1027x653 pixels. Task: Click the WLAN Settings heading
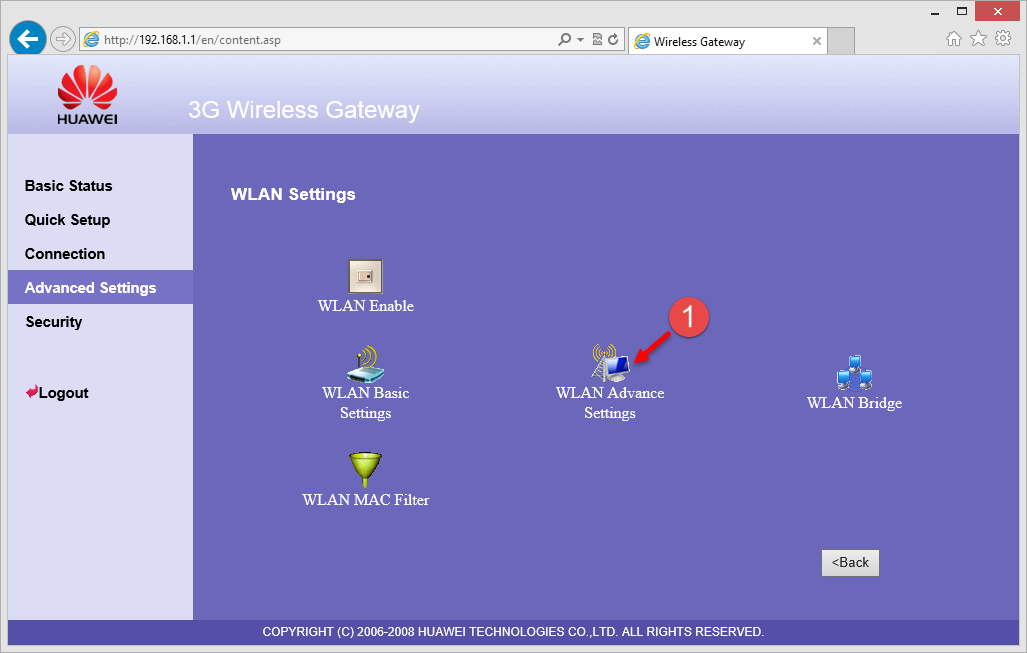point(293,195)
